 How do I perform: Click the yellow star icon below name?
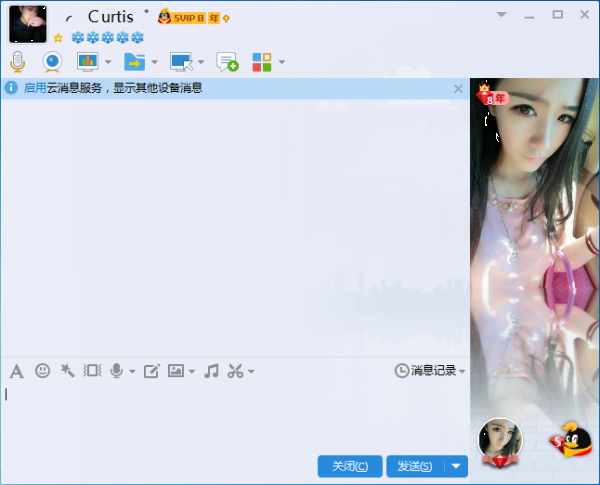[58, 38]
